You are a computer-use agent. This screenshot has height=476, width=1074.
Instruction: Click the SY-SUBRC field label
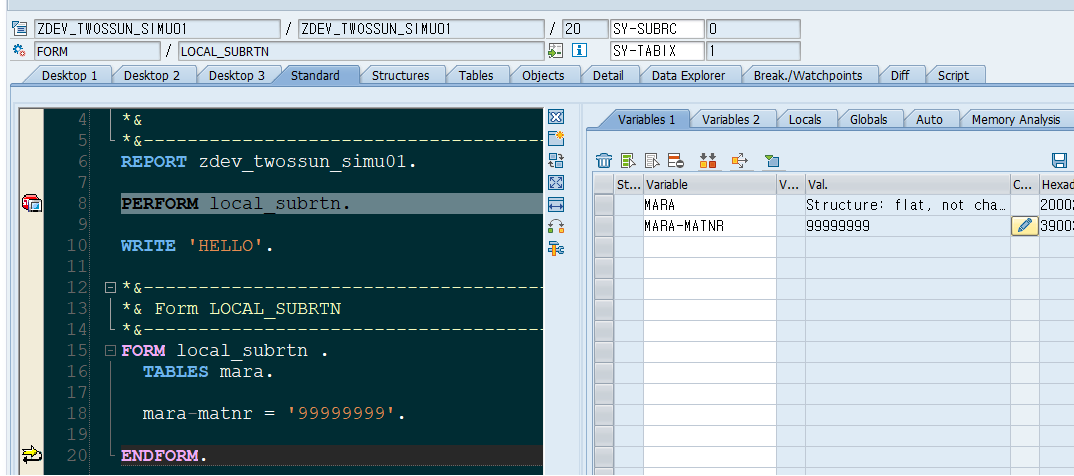(x=657, y=29)
